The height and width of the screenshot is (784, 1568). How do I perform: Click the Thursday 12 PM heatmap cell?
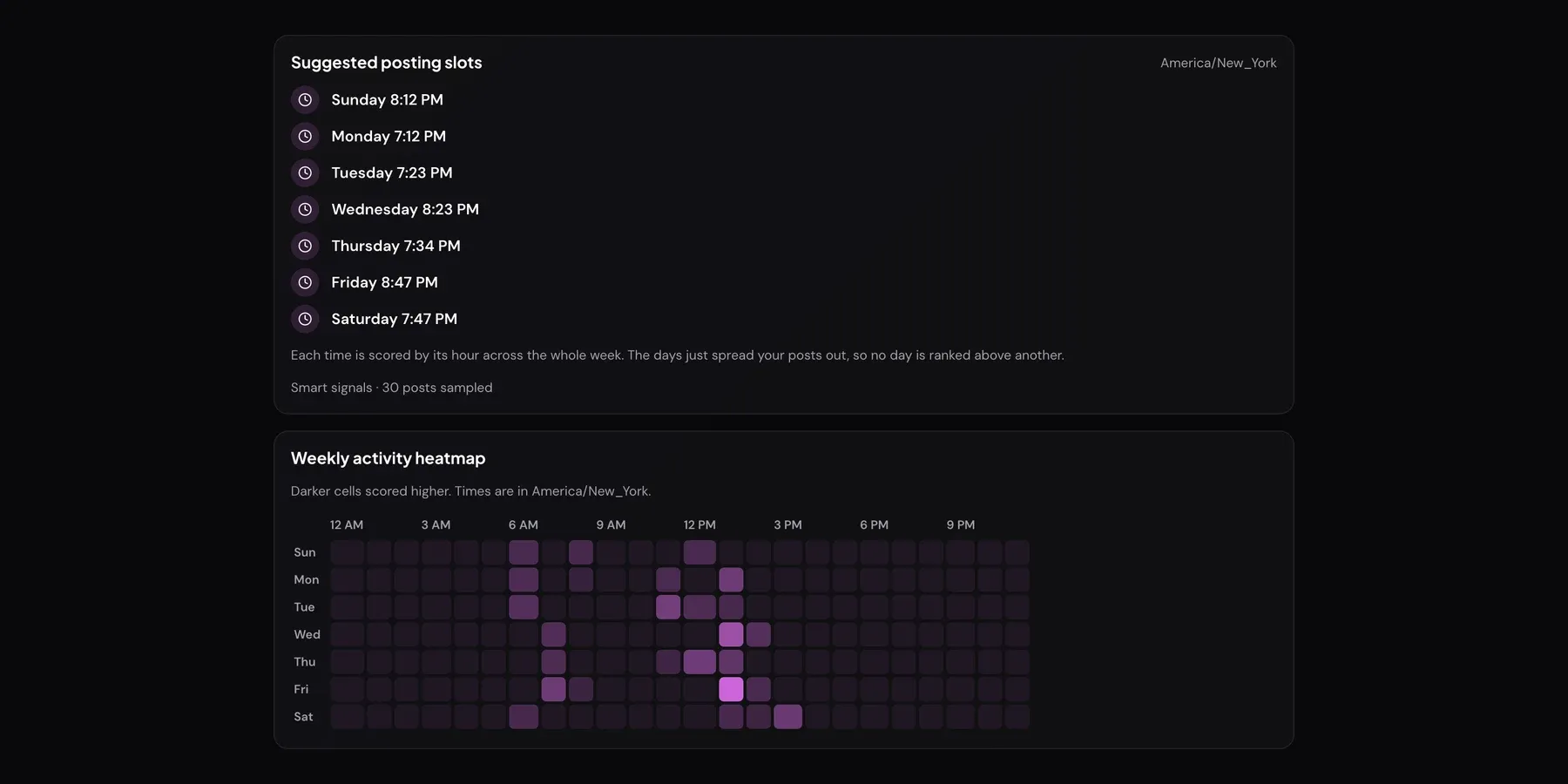click(700, 662)
